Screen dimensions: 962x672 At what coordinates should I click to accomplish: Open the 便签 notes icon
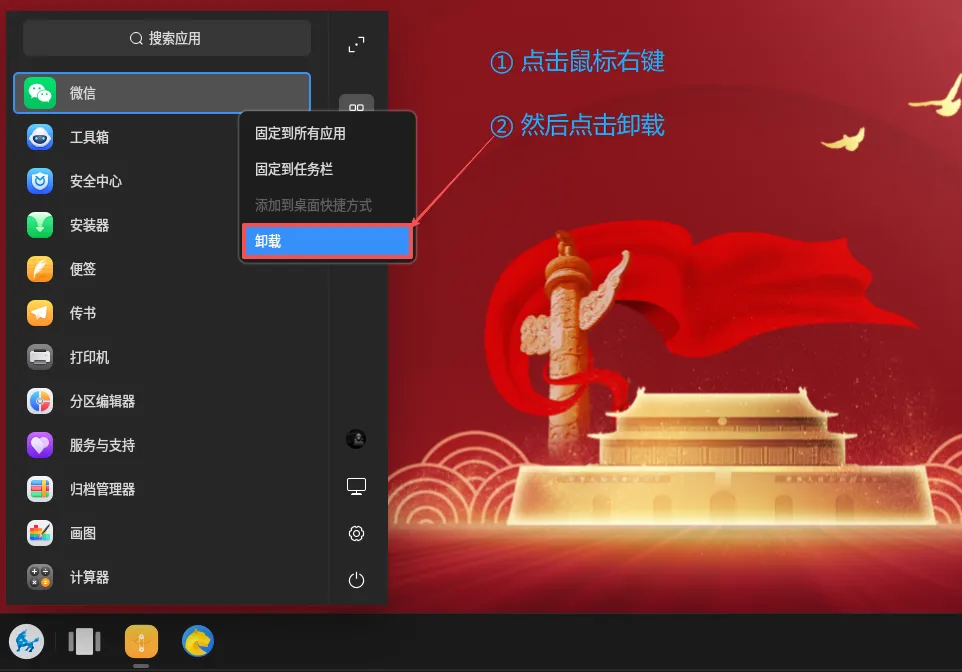pos(40,269)
